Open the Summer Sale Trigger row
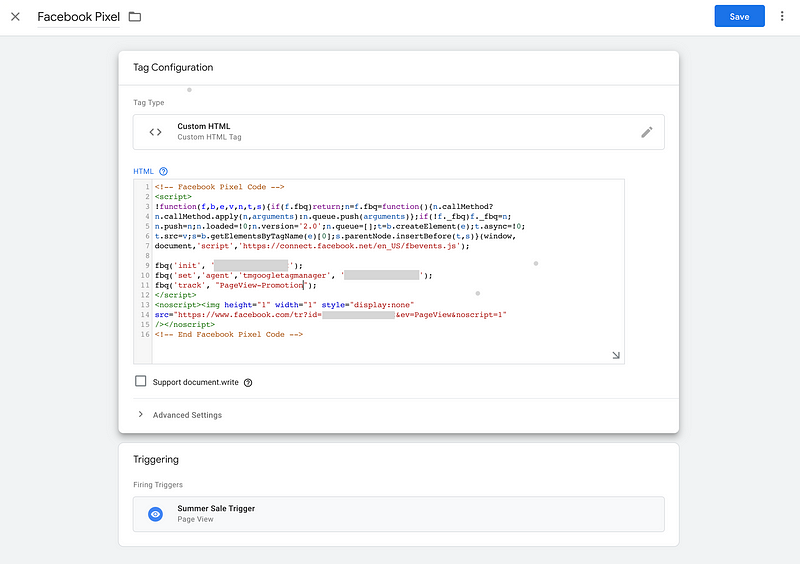 tap(398, 514)
